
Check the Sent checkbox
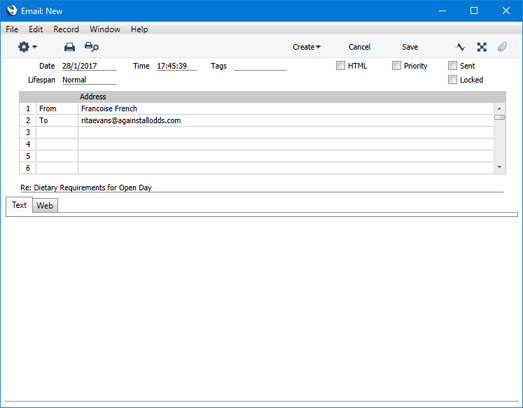point(452,65)
